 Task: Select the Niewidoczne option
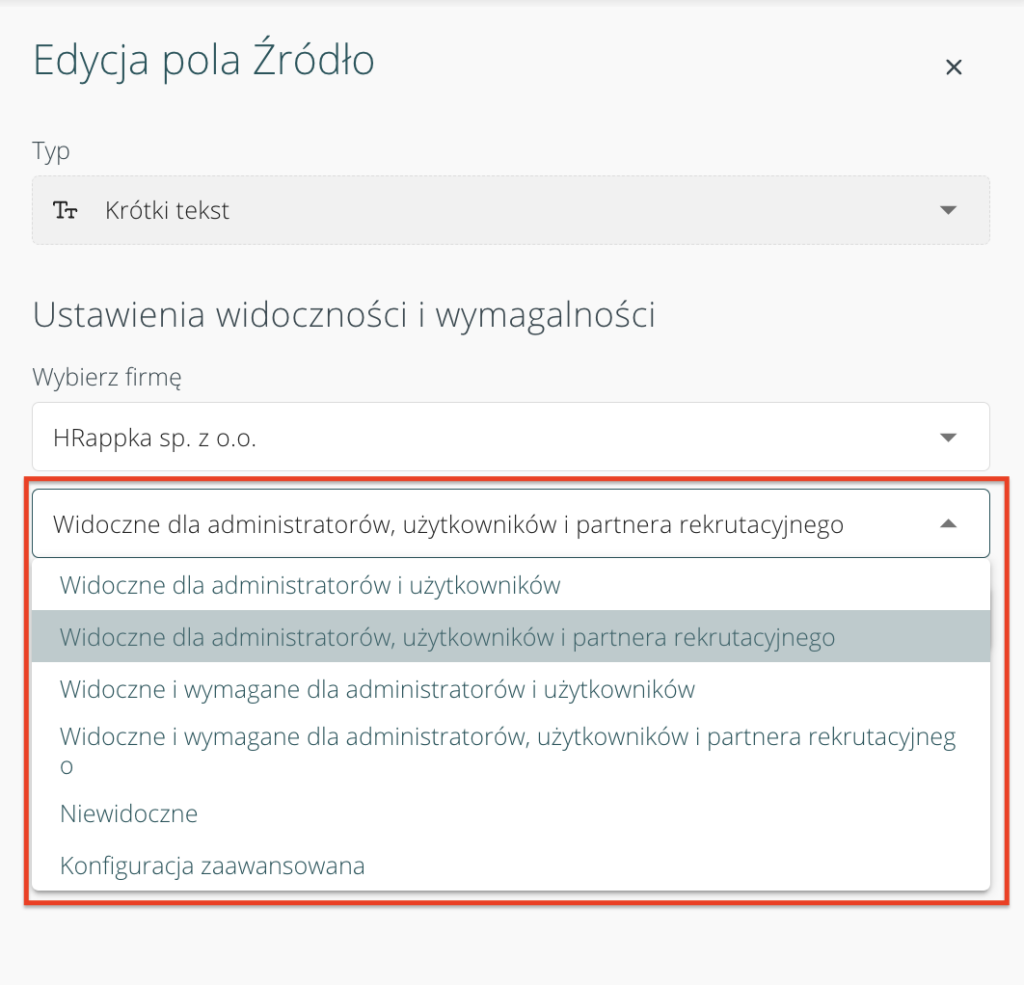click(x=129, y=813)
